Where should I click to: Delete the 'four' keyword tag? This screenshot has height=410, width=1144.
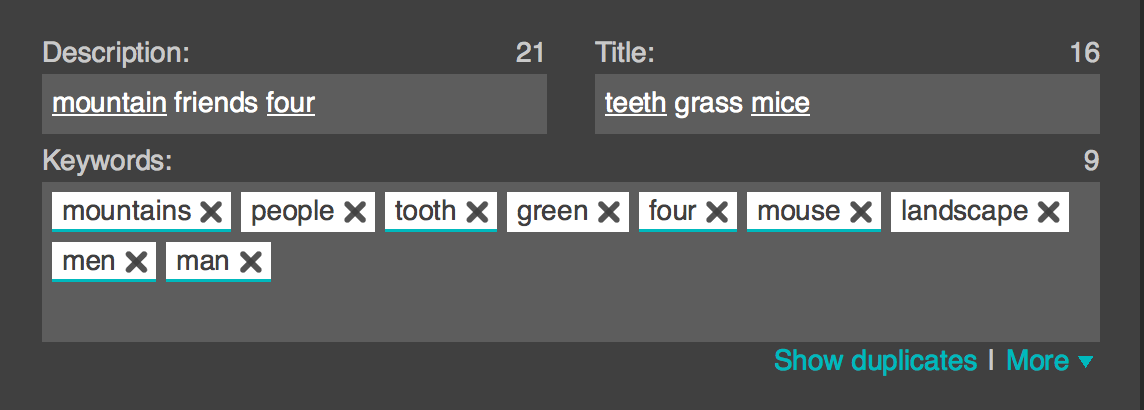click(716, 212)
